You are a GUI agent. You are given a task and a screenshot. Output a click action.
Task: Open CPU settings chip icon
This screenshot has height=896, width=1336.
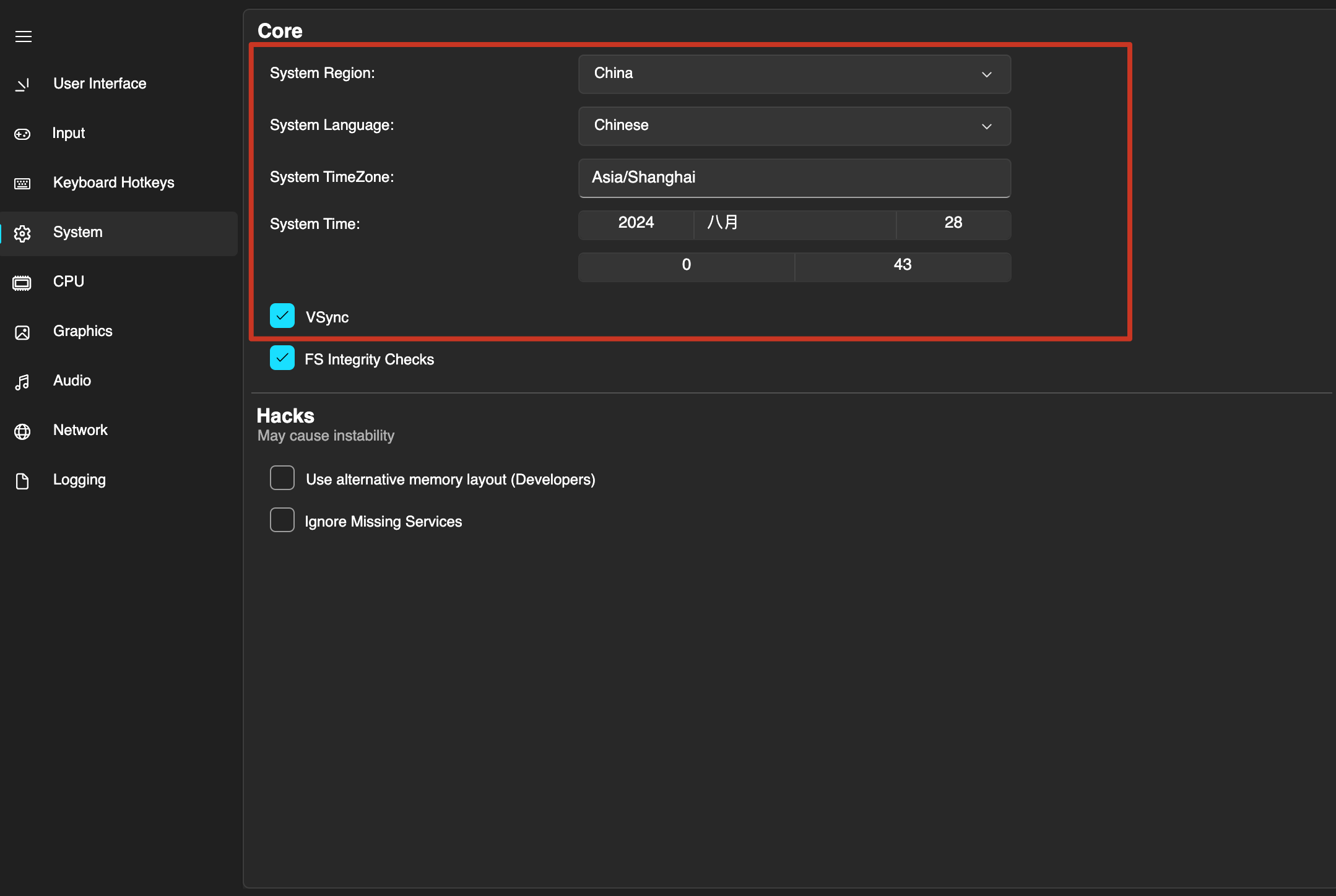pyautogui.click(x=22, y=283)
